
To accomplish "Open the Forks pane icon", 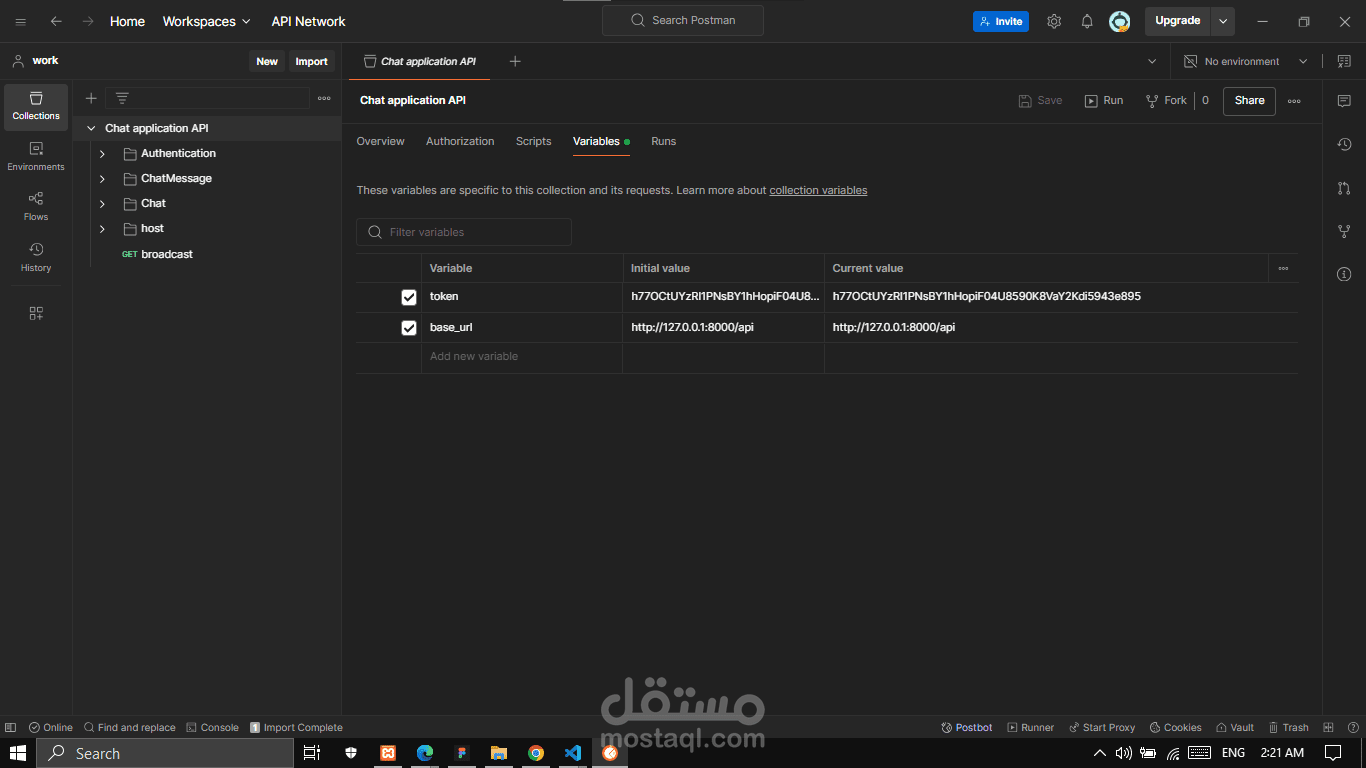I will (1344, 231).
